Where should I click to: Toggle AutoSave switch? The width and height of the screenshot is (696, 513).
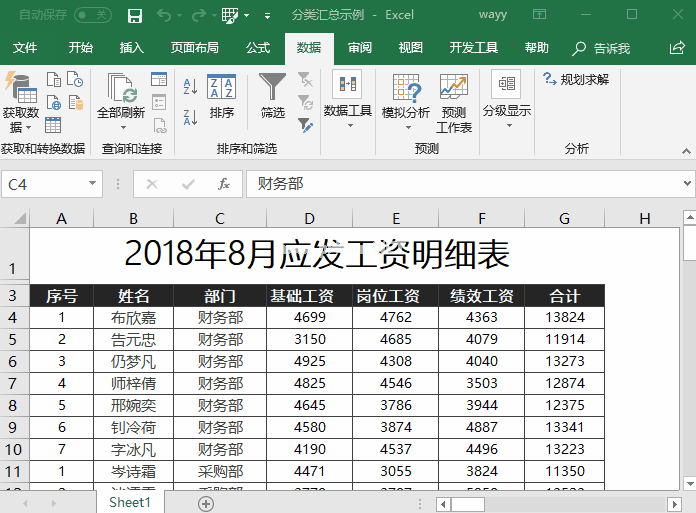coord(93,15)
